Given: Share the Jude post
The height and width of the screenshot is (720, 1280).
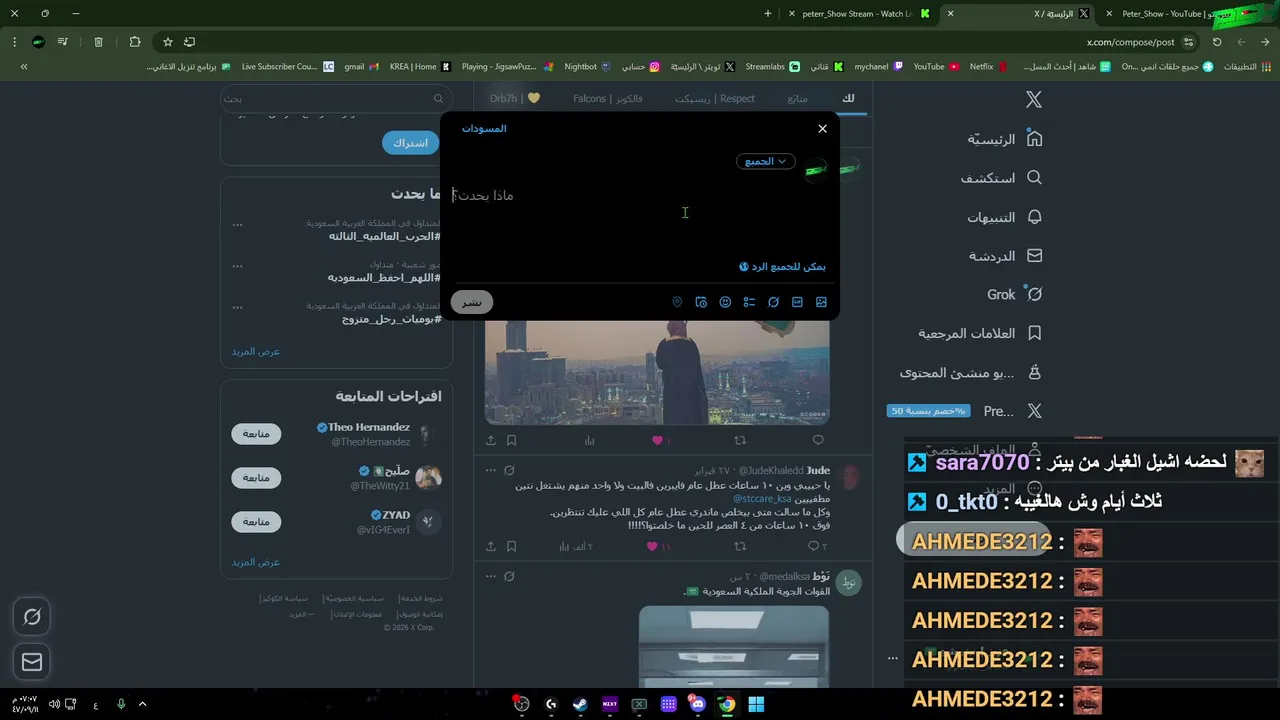Looking at the screenshot, I should [490, 547].
